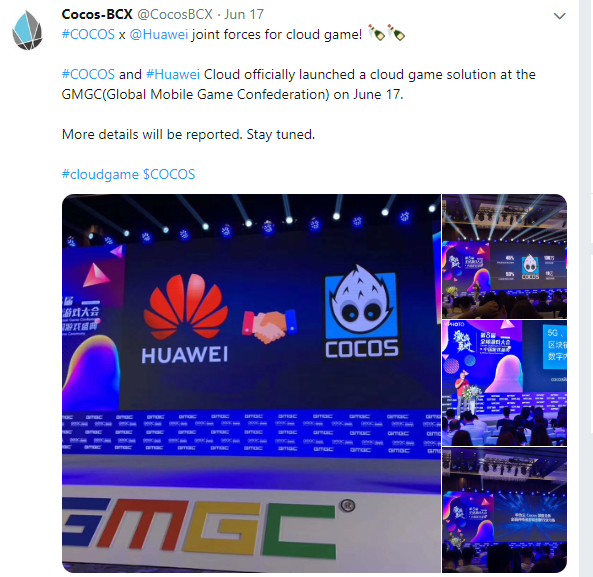Open the first #COCOS hashtag
593x577 pixels.
coord(88,34)
